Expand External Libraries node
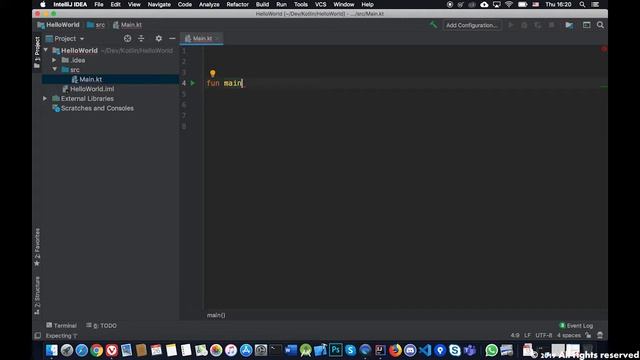 [45, 98]
